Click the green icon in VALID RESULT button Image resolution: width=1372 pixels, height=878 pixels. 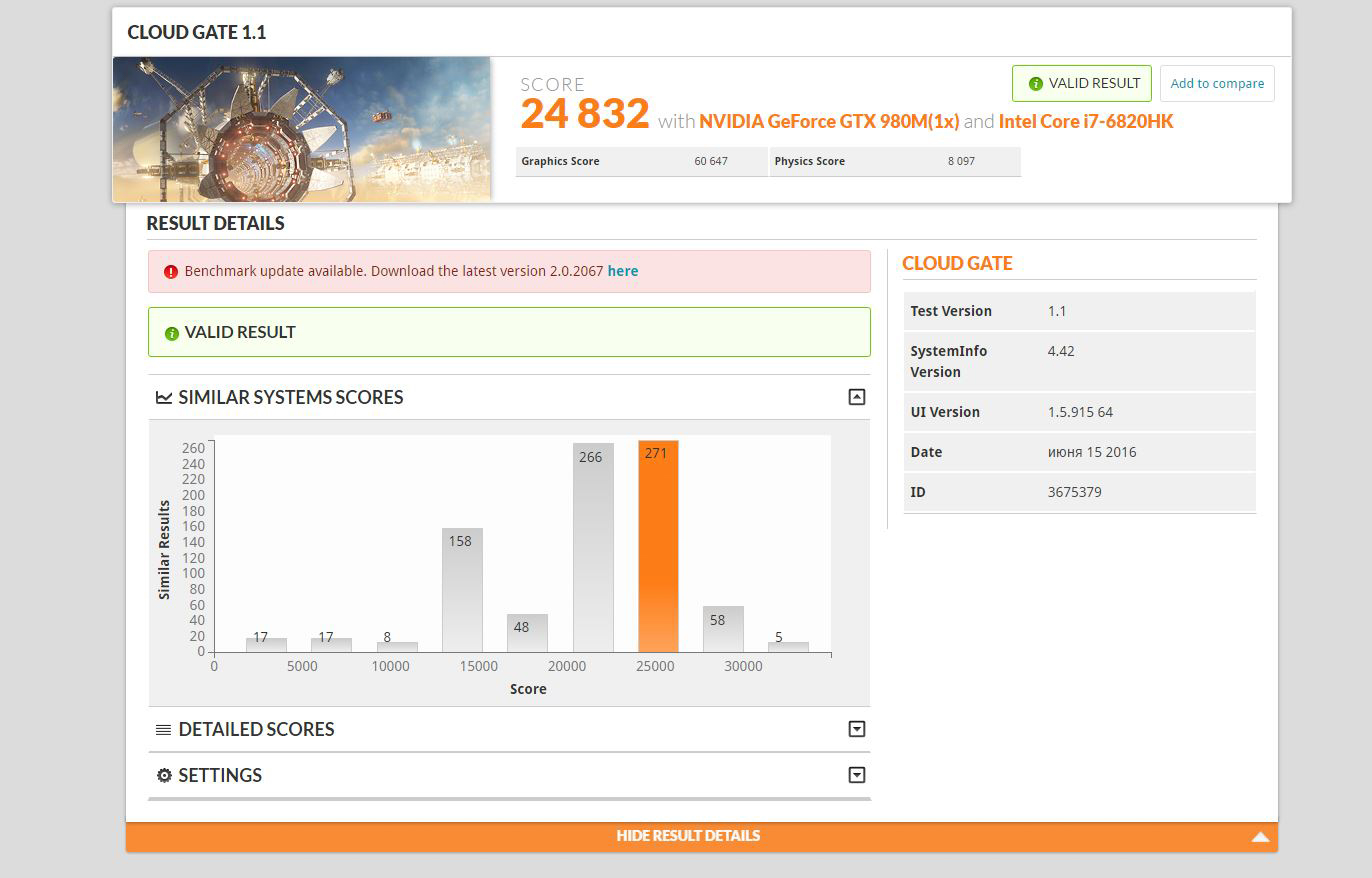tap(1036, 84)
